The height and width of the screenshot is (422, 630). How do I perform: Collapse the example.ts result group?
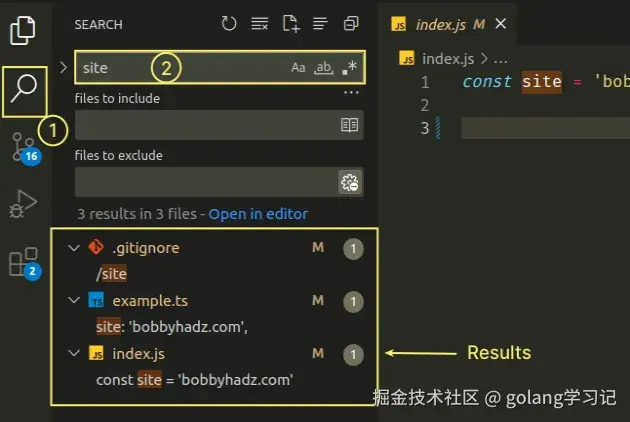click(x=74, y=300)
